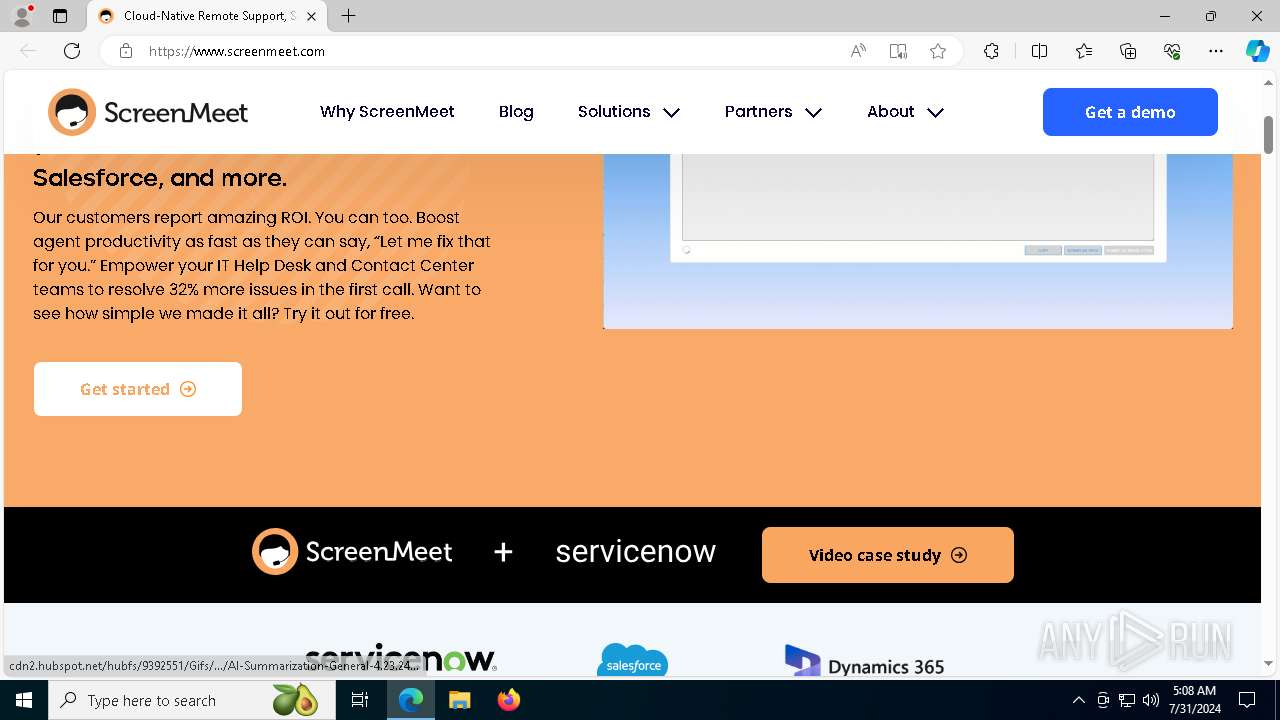Go to the Blog page
The image size is (1280, 720).
tap(516, 112)
